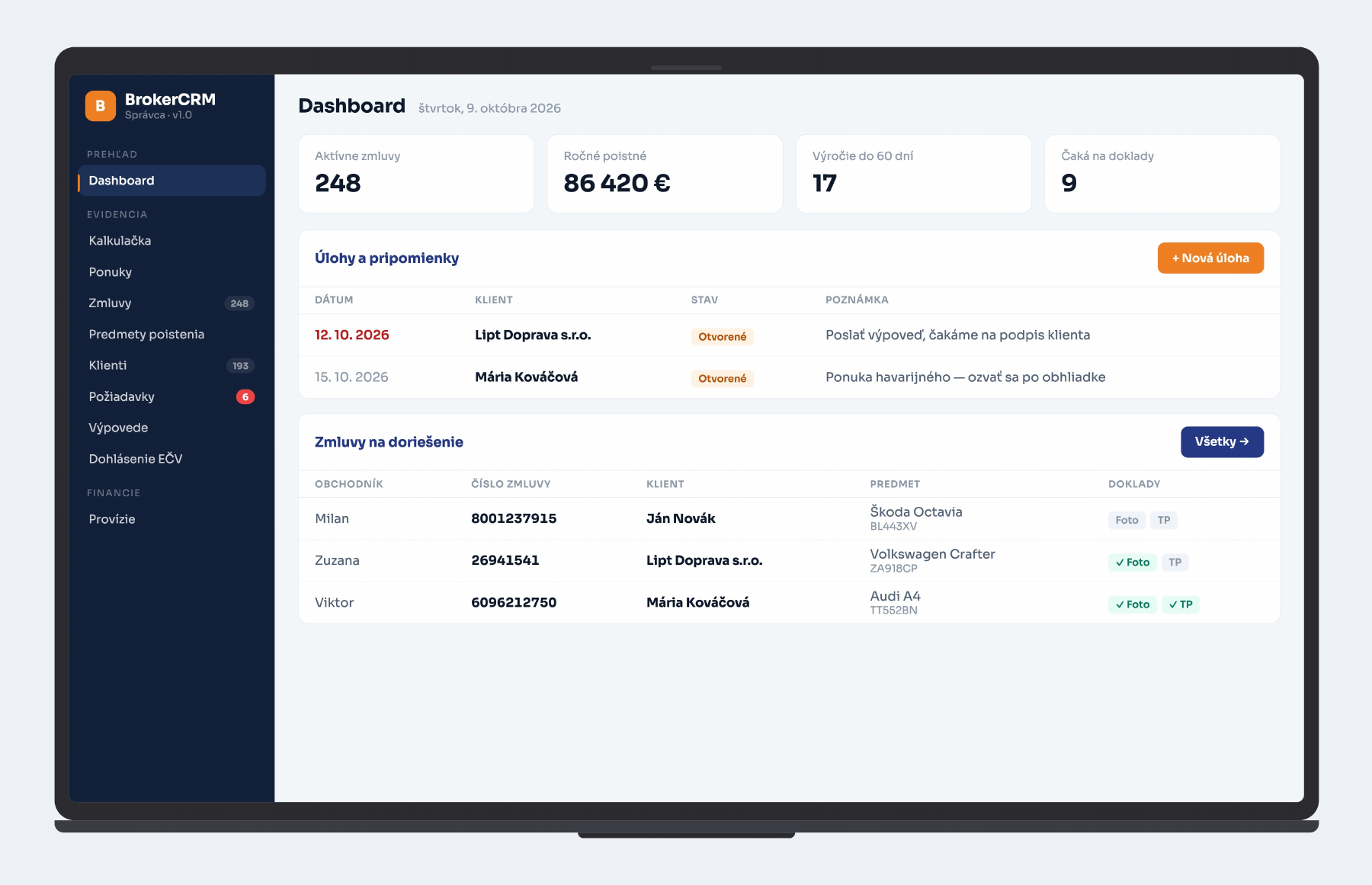Navigate to Výpovede
Image resolution: width=1372 pixels, height=885 pixels.
click(171, 428)
